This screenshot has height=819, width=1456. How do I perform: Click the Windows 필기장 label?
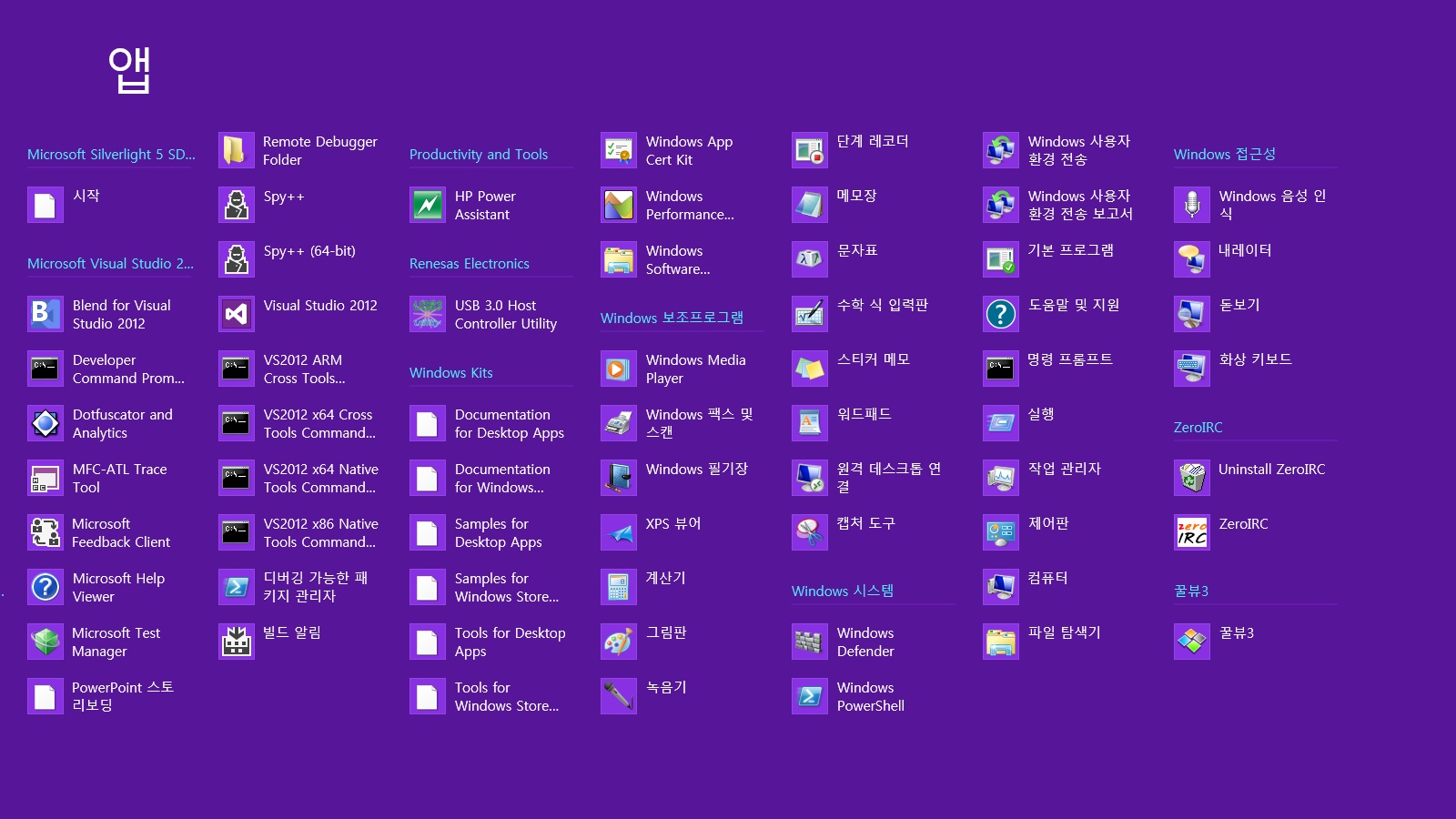tap(697, 470)
